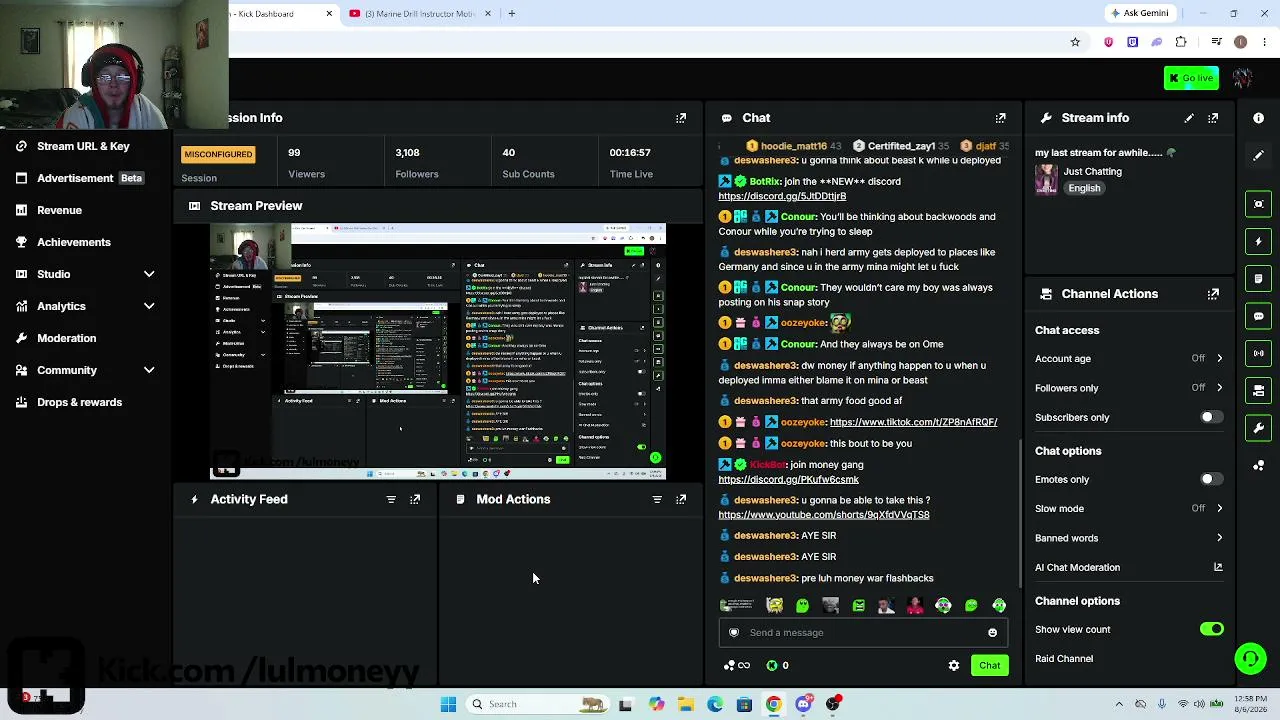Open Ask Gemini button
Image resolution: width=1280 pixels, height=720 pixels.
tap(1139, 14)
